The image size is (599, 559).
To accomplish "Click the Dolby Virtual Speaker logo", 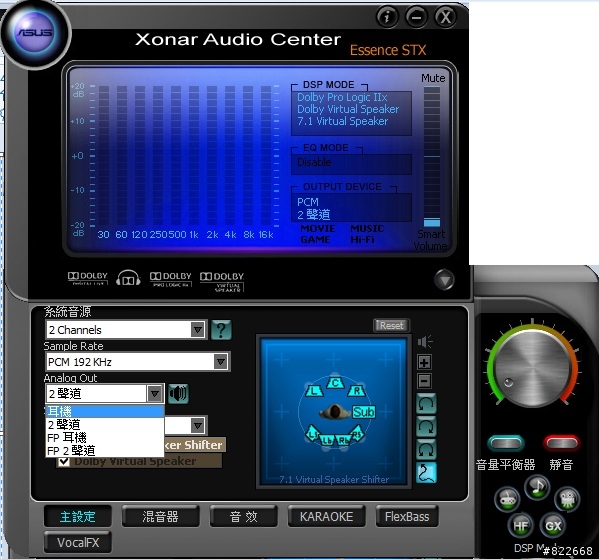I will tap(222, 282).
